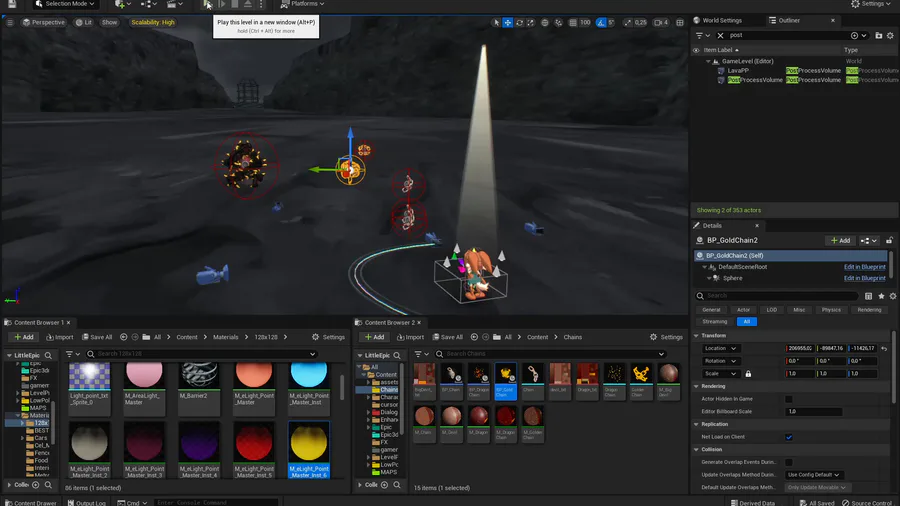Toggle rotation snapping angle icon
900x506 pixels.
pyautogui.click(x=600, y=22)
